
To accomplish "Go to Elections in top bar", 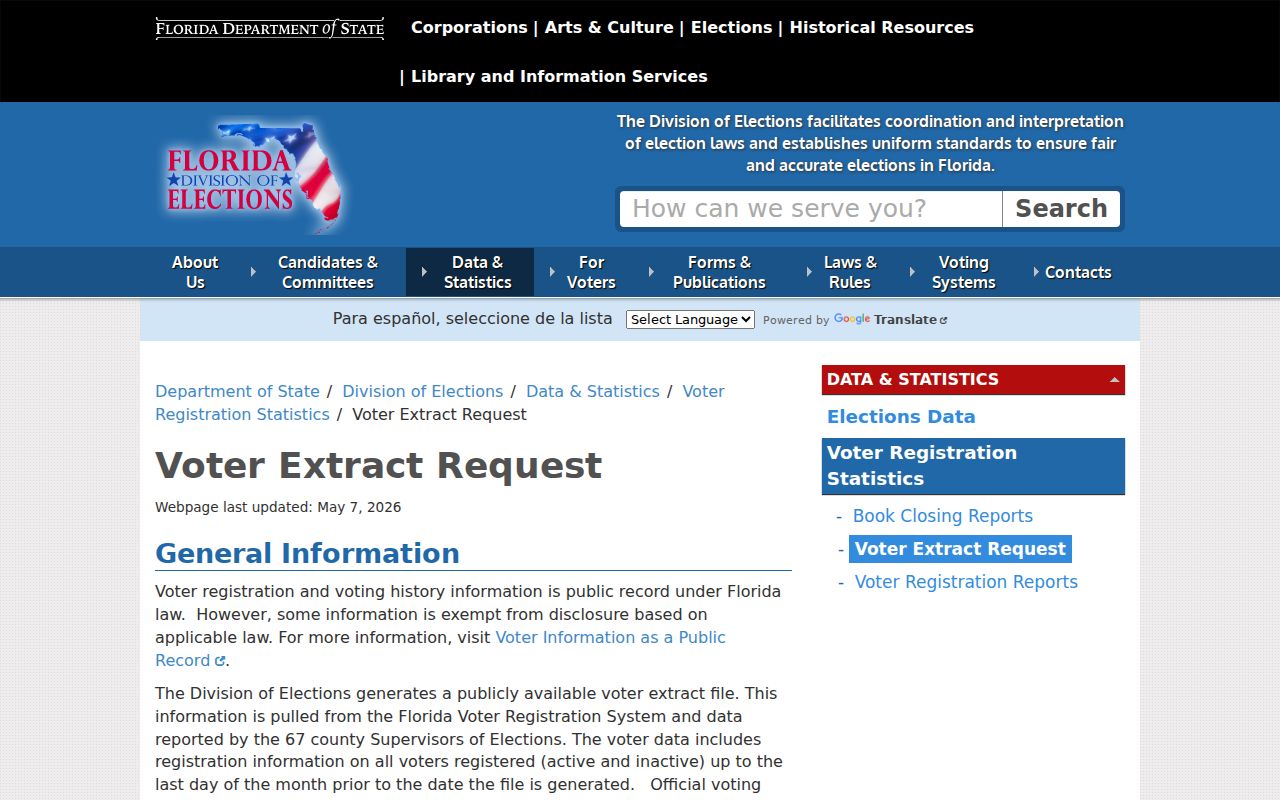I will [731, 28].
